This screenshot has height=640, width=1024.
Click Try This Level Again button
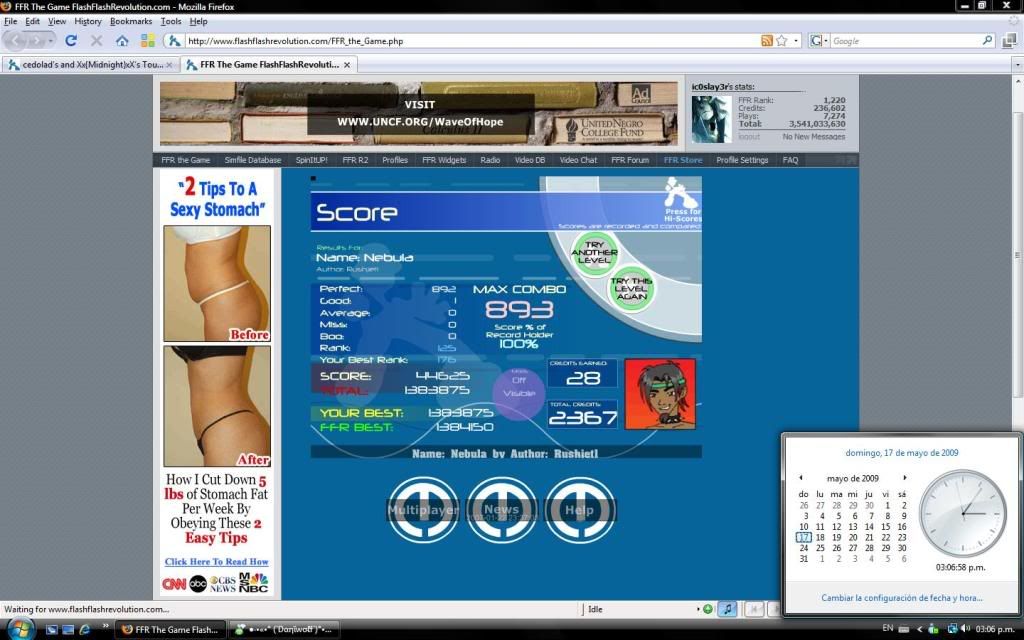[x=631, y=289]
